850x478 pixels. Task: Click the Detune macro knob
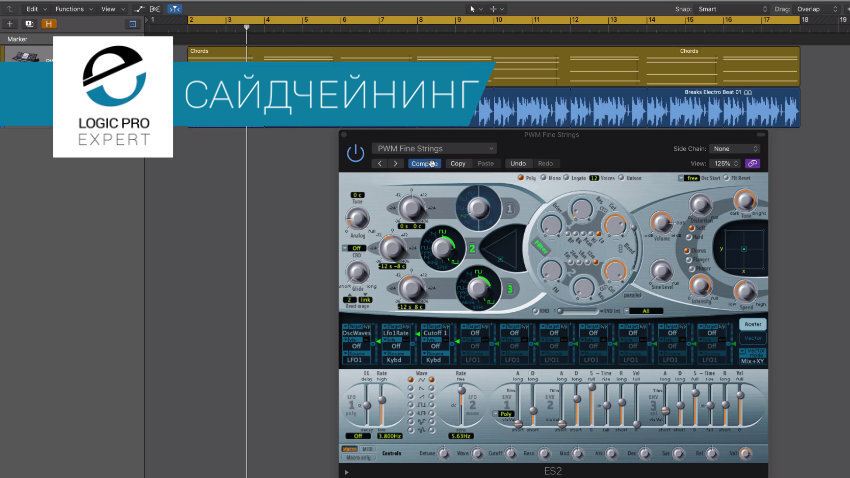click(443, 454)
